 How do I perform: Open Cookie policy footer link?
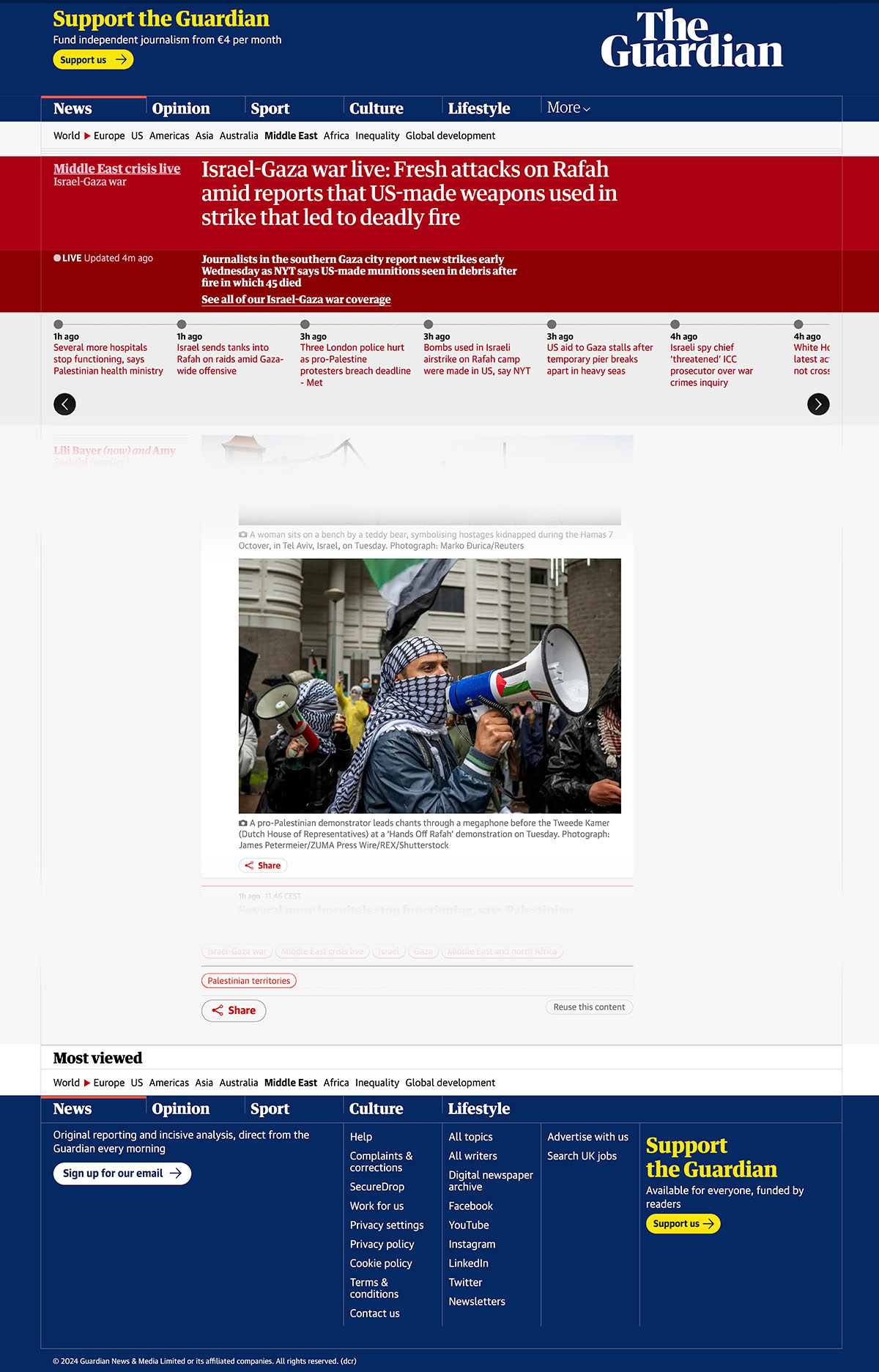[x=381, y=1263]
